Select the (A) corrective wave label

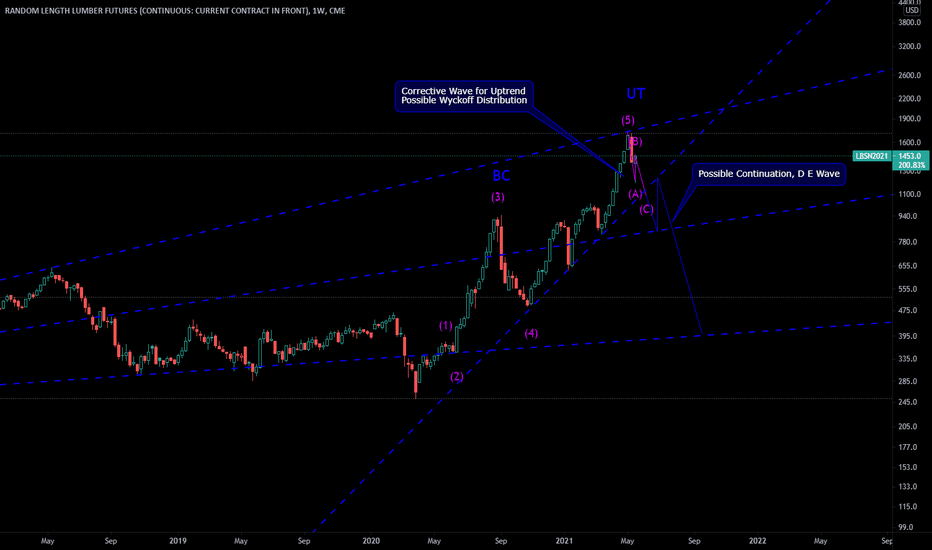(x=635, y=194)
